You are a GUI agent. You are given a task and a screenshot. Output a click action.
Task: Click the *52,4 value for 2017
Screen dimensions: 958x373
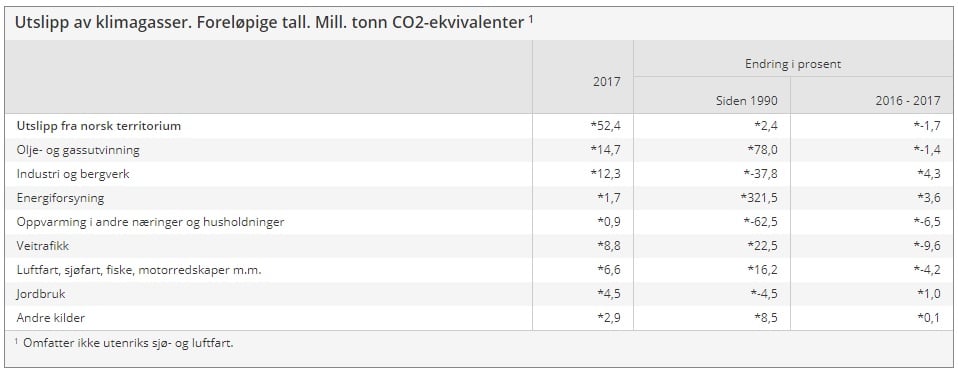[605, 126]
